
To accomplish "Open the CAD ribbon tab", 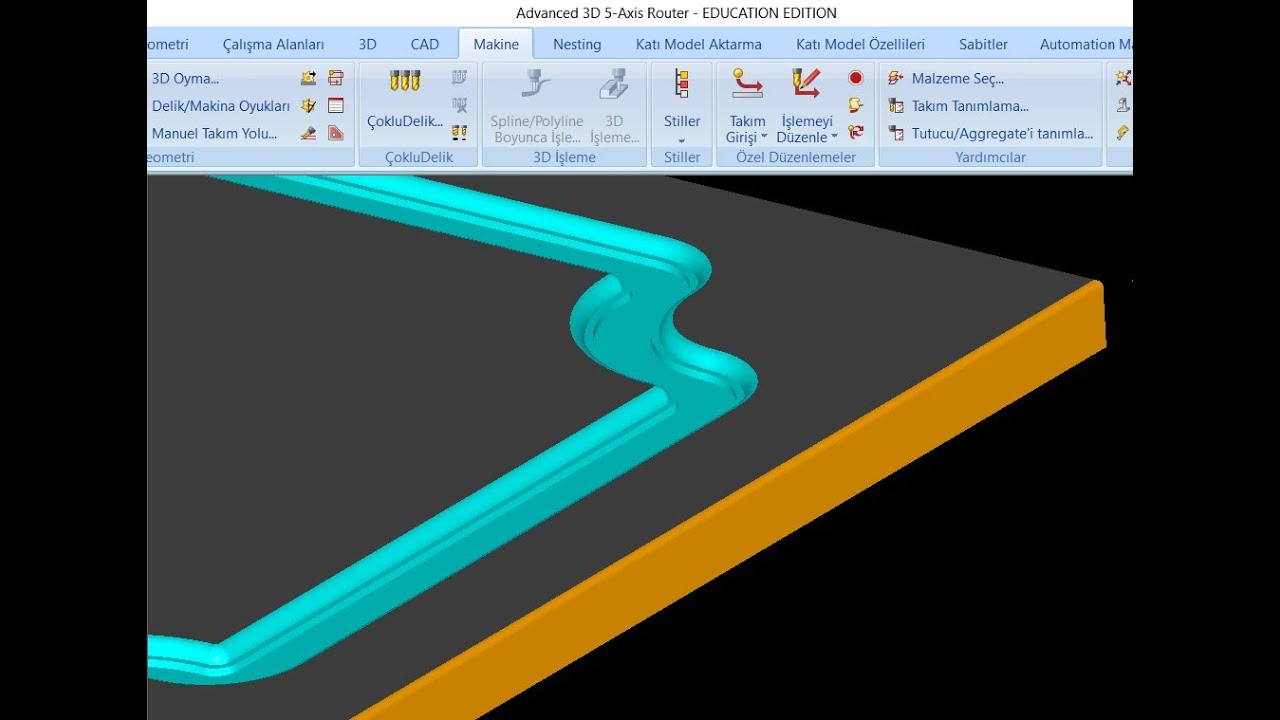I will tap(425, 44).
